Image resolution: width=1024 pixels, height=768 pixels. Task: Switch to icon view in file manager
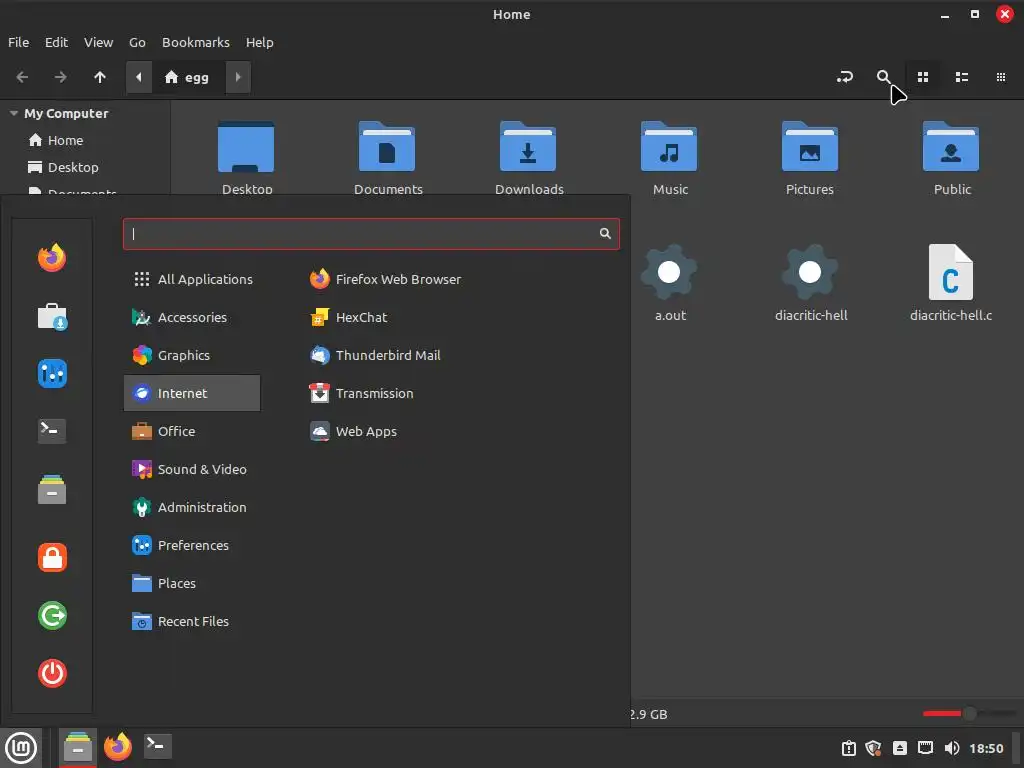(923, 77)
